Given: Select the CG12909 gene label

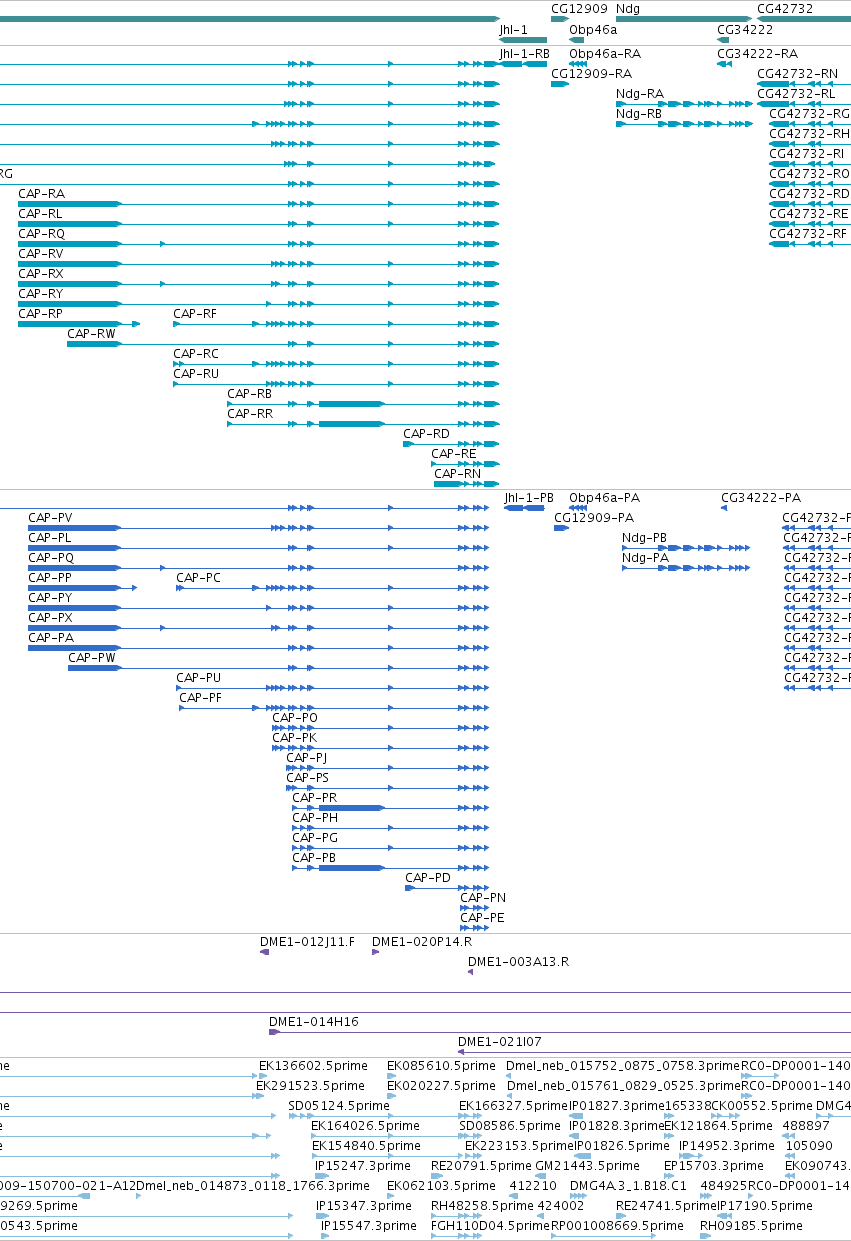Looking at the screenshot, I should click(x=579, y=8).
